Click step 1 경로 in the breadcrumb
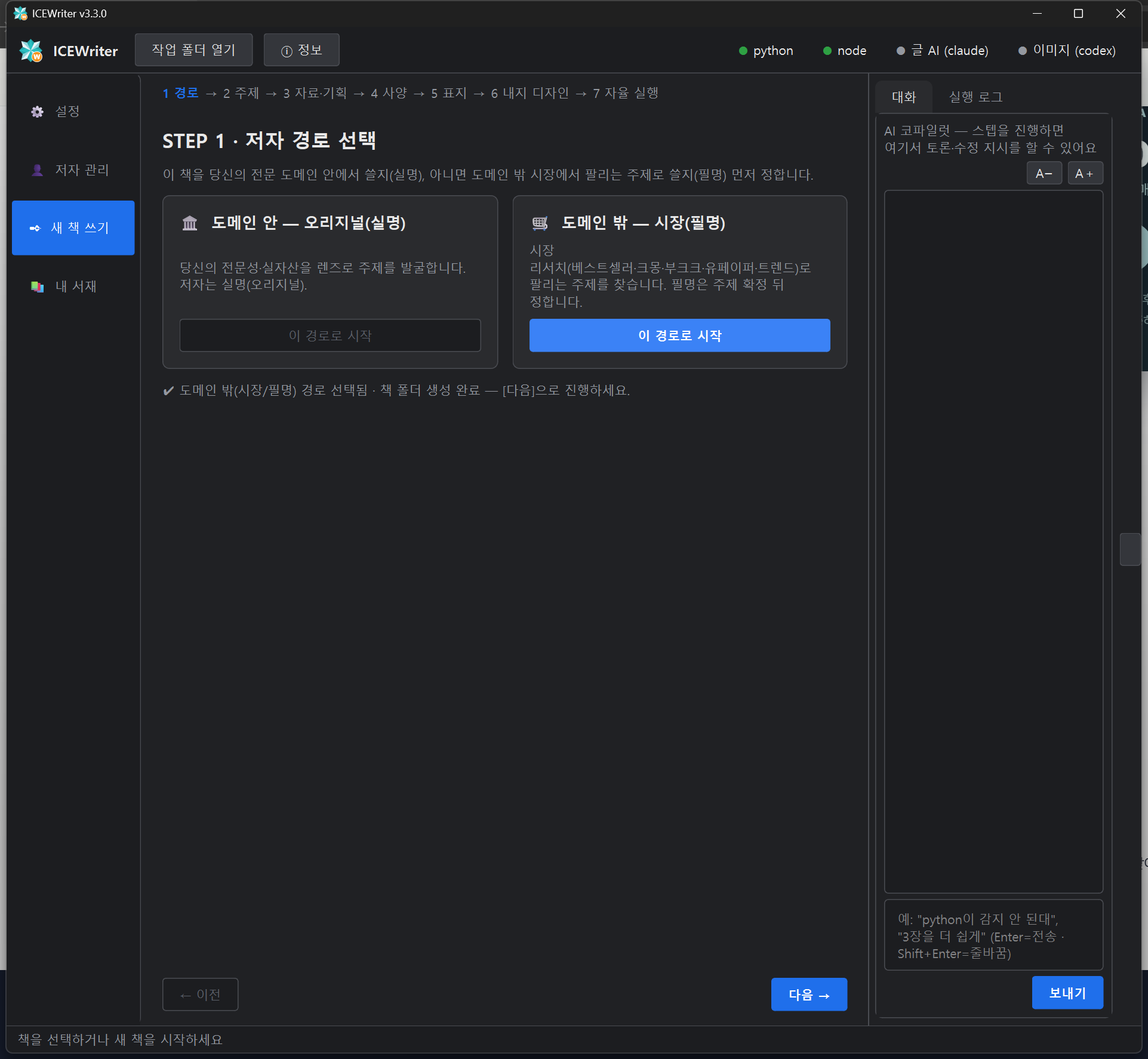 click(180, 93)
